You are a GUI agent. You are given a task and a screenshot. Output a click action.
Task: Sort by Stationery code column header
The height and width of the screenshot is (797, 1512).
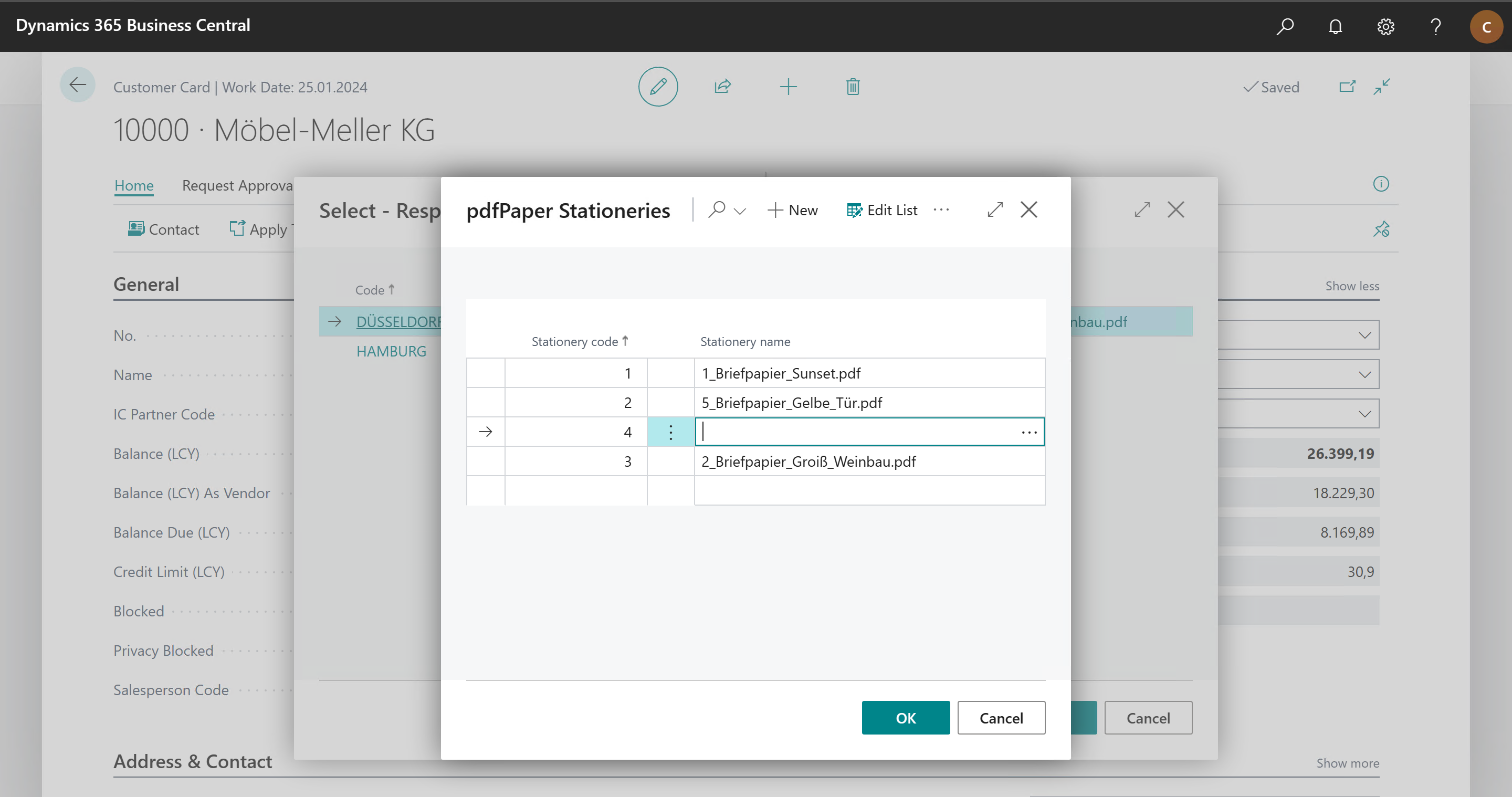click(x=579, y=342)
